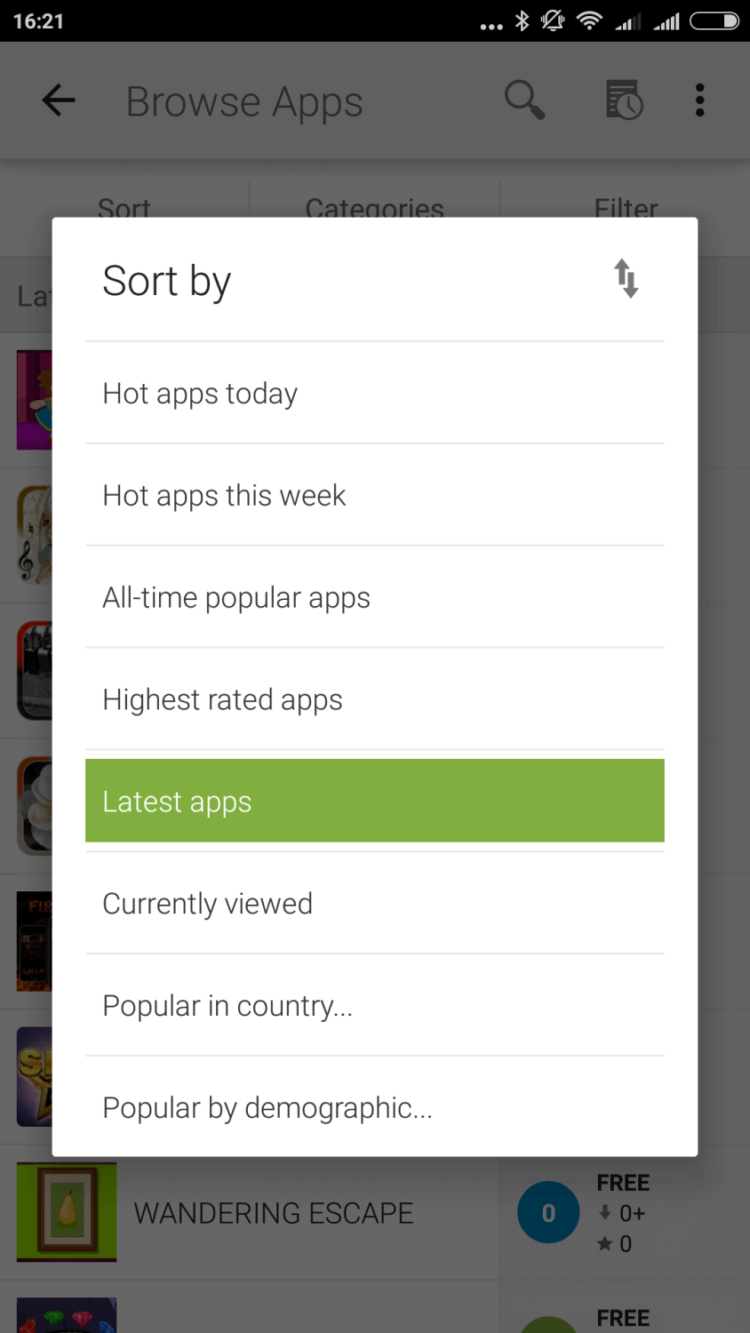This screenshot has height=1333, width=750.
Task: Select highlighted Latest apps option
Action: (x=374, y=801)
